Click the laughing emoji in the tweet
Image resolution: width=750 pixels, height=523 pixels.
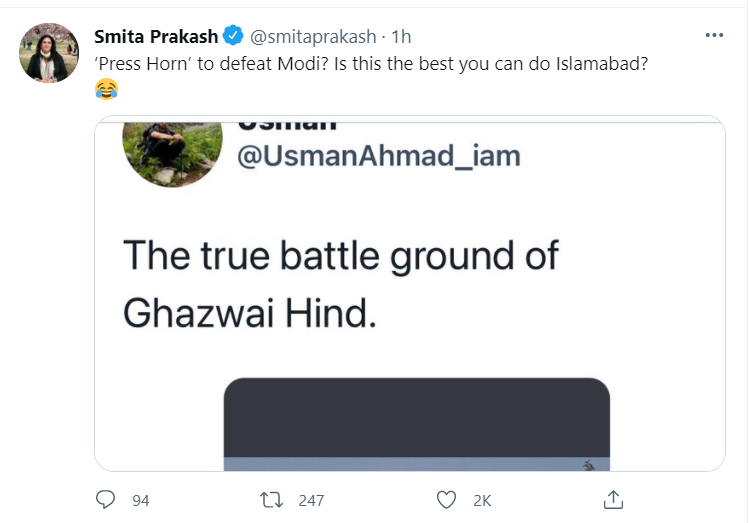(x=106, y=90)
